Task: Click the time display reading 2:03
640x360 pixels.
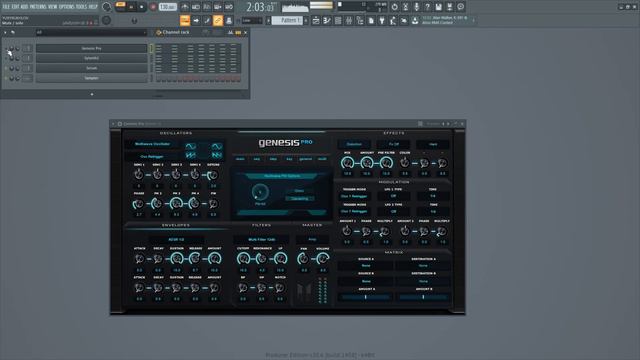Action: [x=261, y=7]
